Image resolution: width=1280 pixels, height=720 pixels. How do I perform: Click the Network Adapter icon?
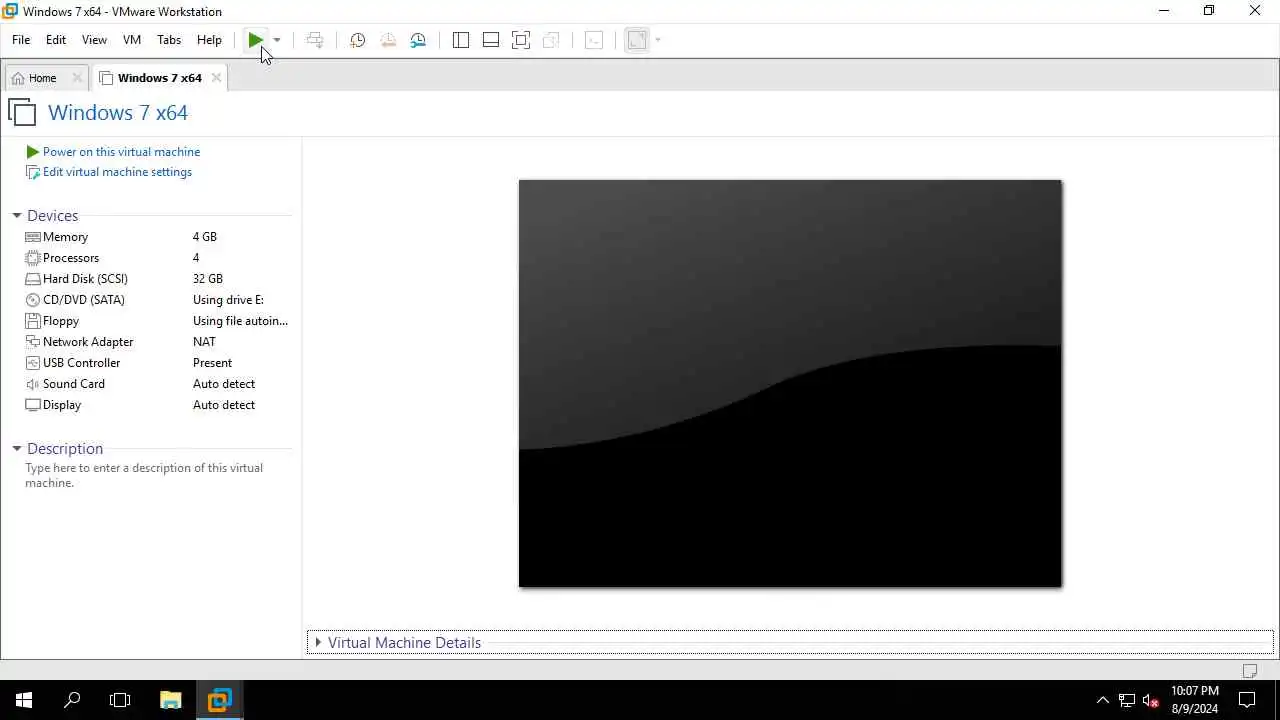point(33,342)
